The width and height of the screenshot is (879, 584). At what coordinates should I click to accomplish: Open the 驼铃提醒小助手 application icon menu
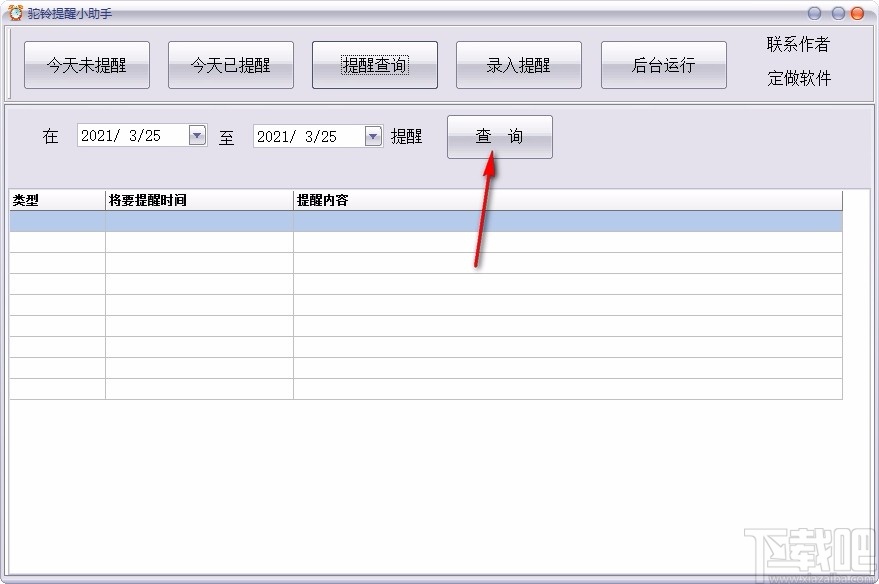tap(14, 13)
